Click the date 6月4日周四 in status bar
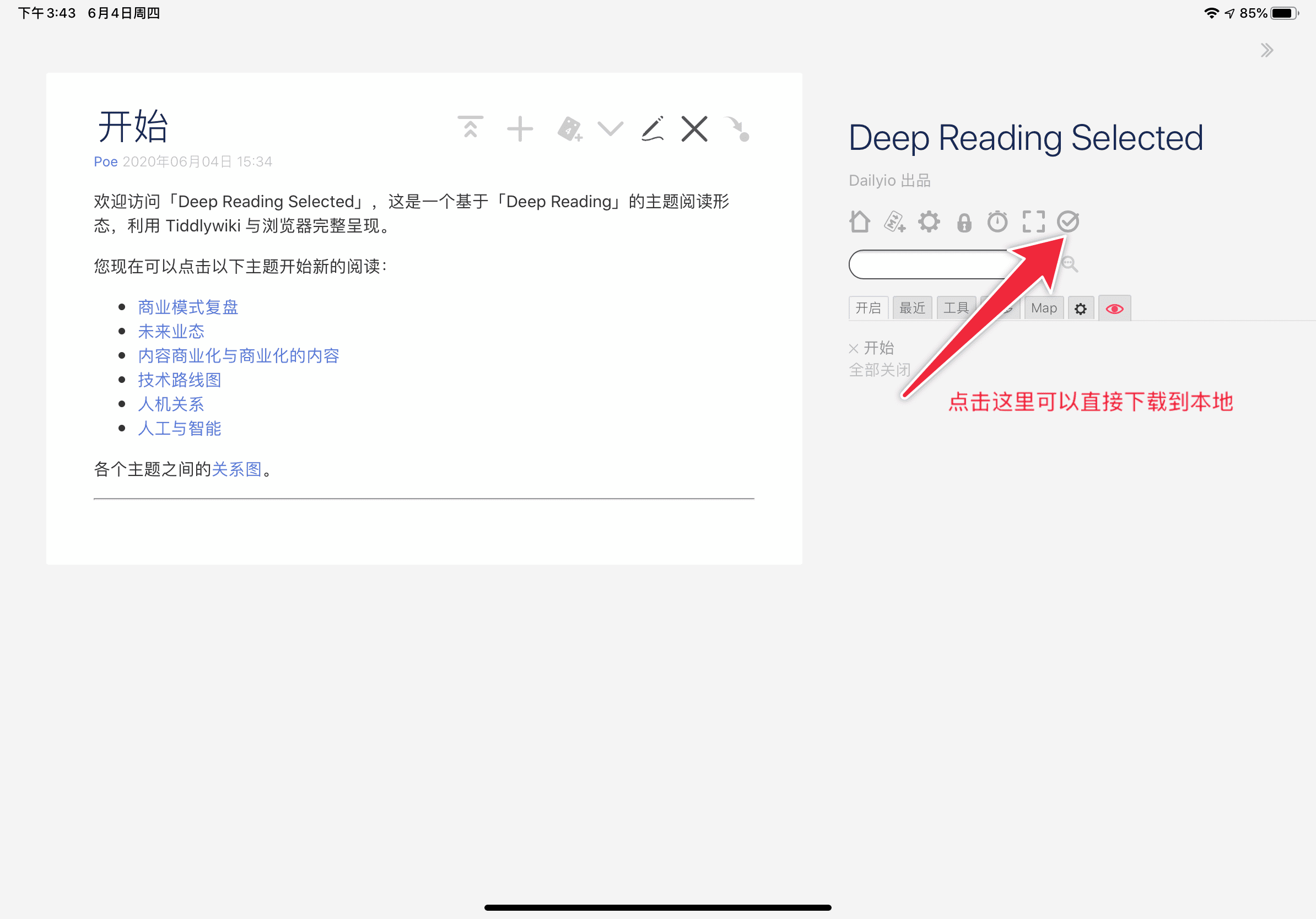The height and width of the screenshot is (919, 1316). pyautogui.click(x=124, y=13)
